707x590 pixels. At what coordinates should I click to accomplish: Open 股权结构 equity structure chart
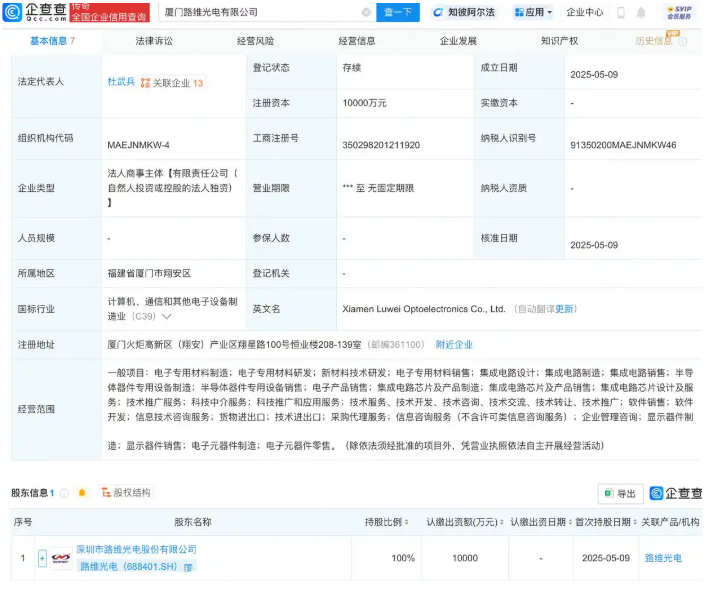(x=126, y=493)
